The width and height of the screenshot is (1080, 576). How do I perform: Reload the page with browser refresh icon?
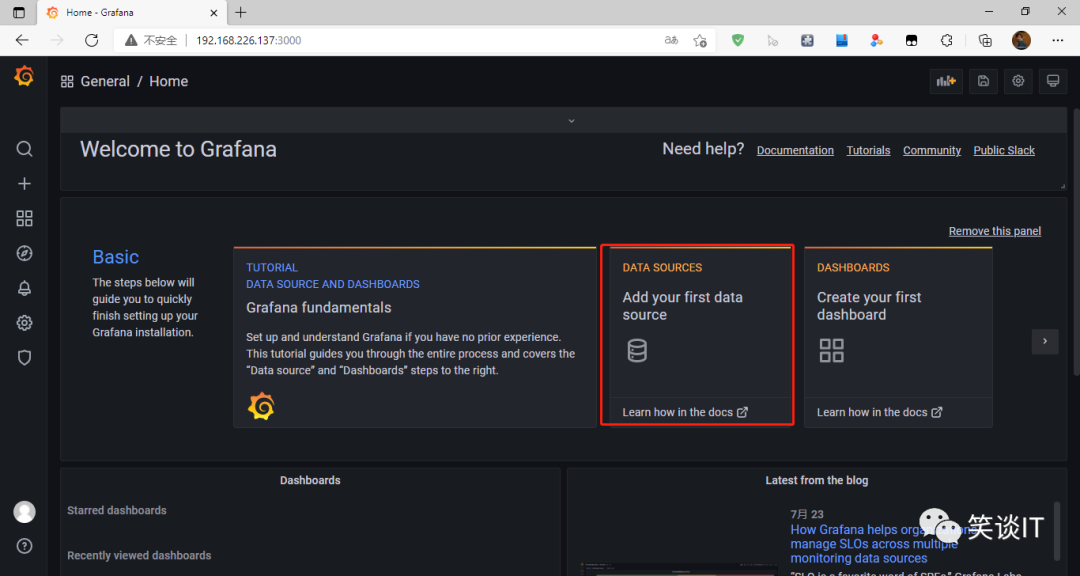(92, 40)
